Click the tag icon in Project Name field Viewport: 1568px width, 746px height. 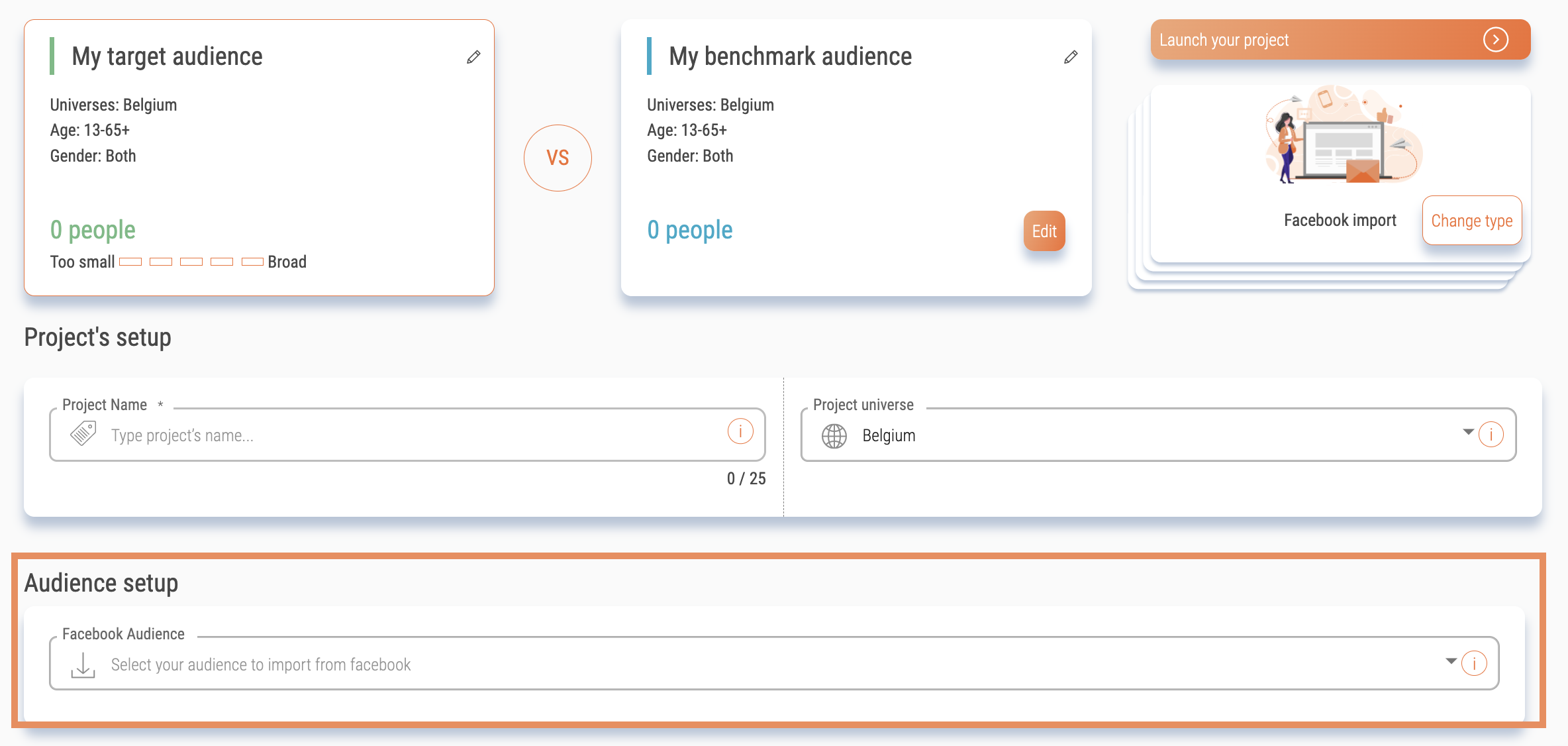(x=83, y=434)
